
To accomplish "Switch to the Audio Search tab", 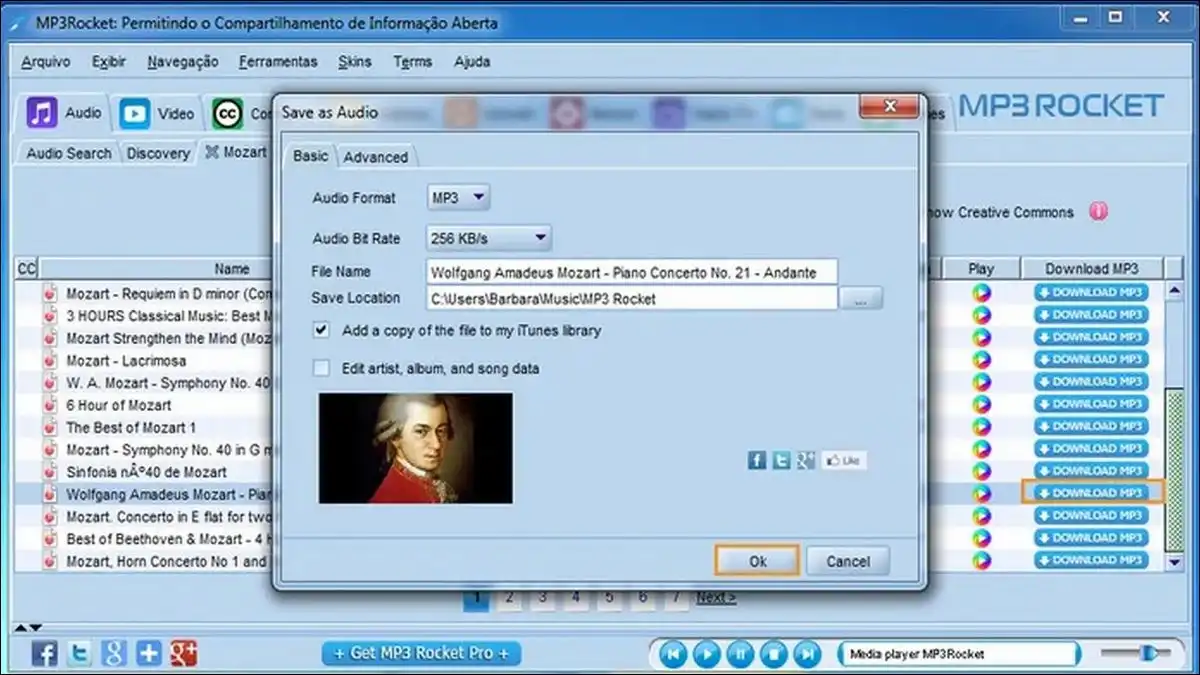I will pyautogui.click(x=69, y=153).
